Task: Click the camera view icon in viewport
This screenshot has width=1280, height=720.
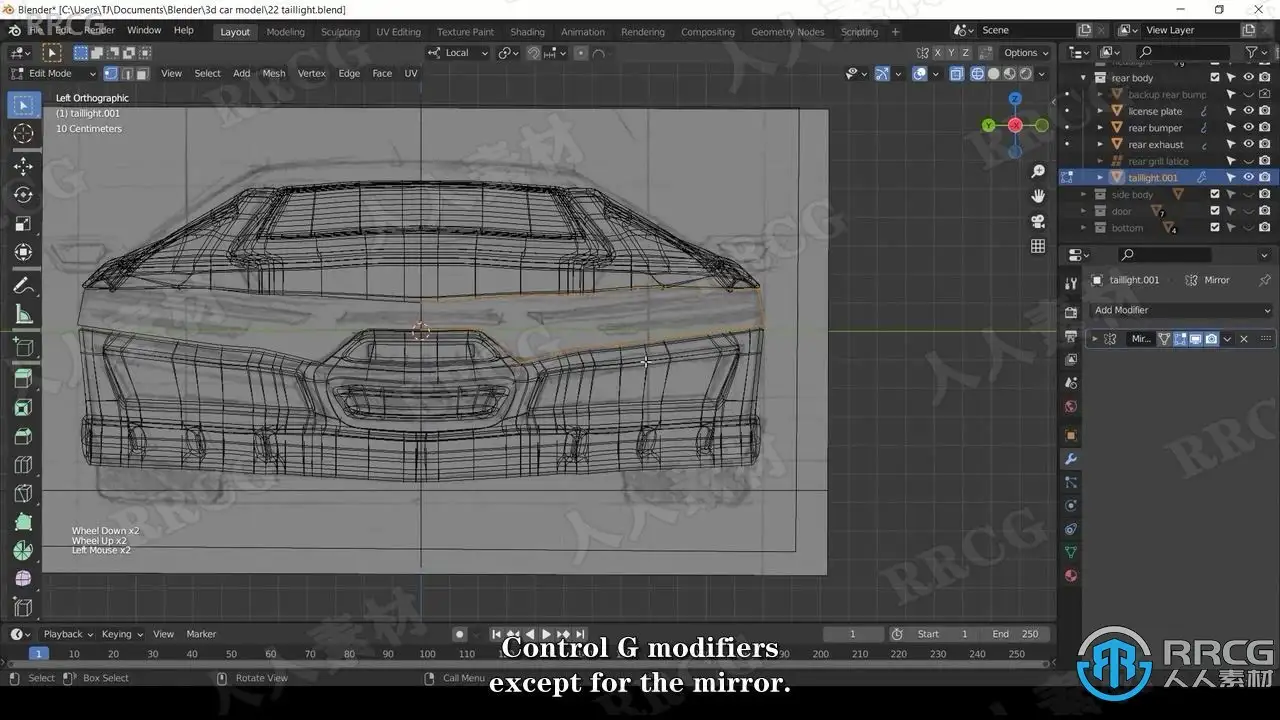Action: tap(1038, 221)
